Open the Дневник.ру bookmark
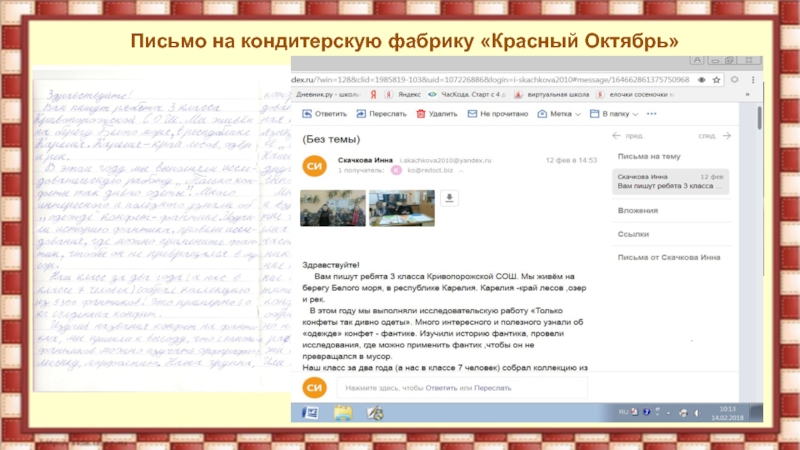This screenshot has width=800, height=450. pos(328,94)
